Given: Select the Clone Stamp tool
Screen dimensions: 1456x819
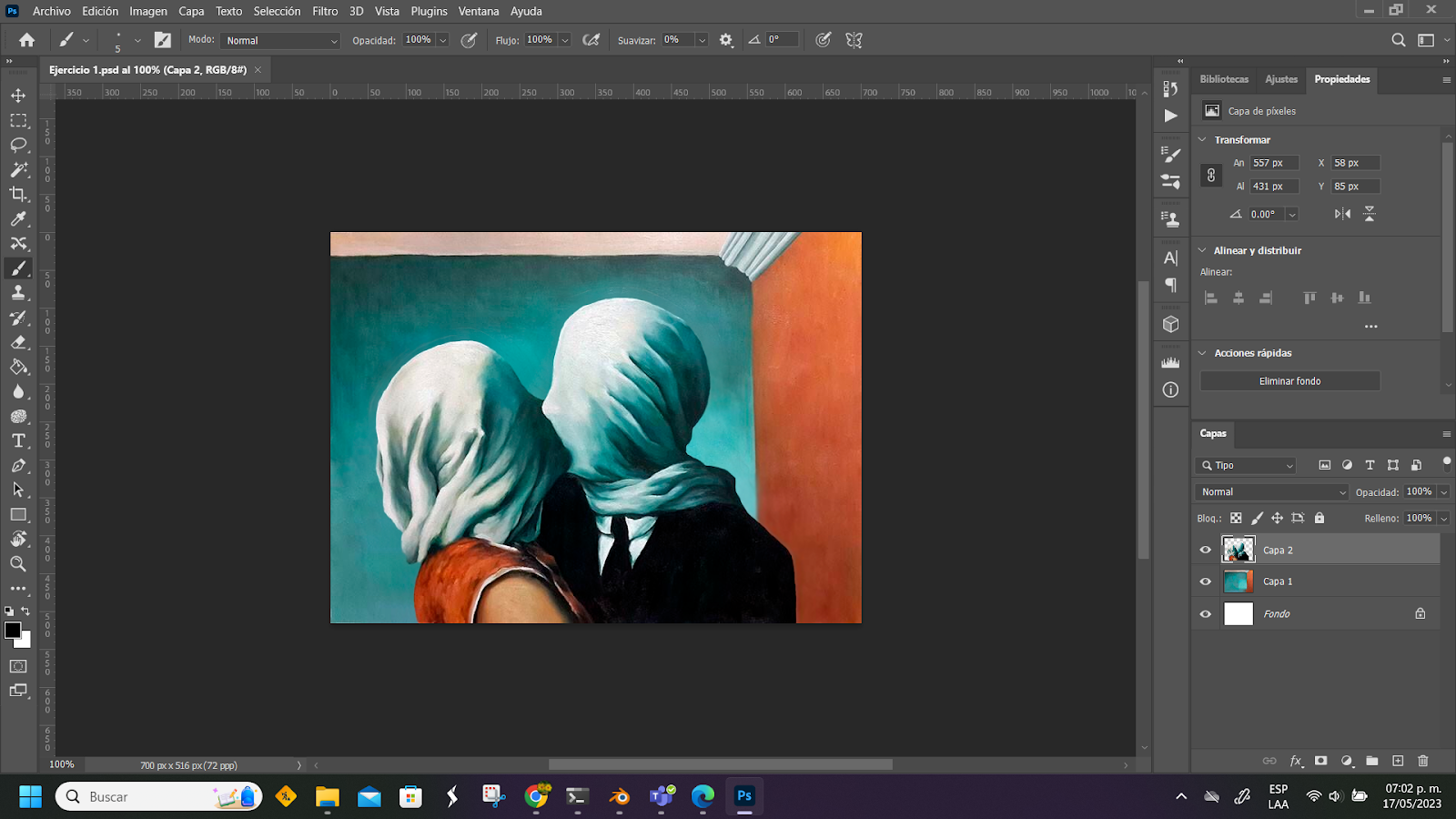Looking at the screenshot, I should point(18,293).
